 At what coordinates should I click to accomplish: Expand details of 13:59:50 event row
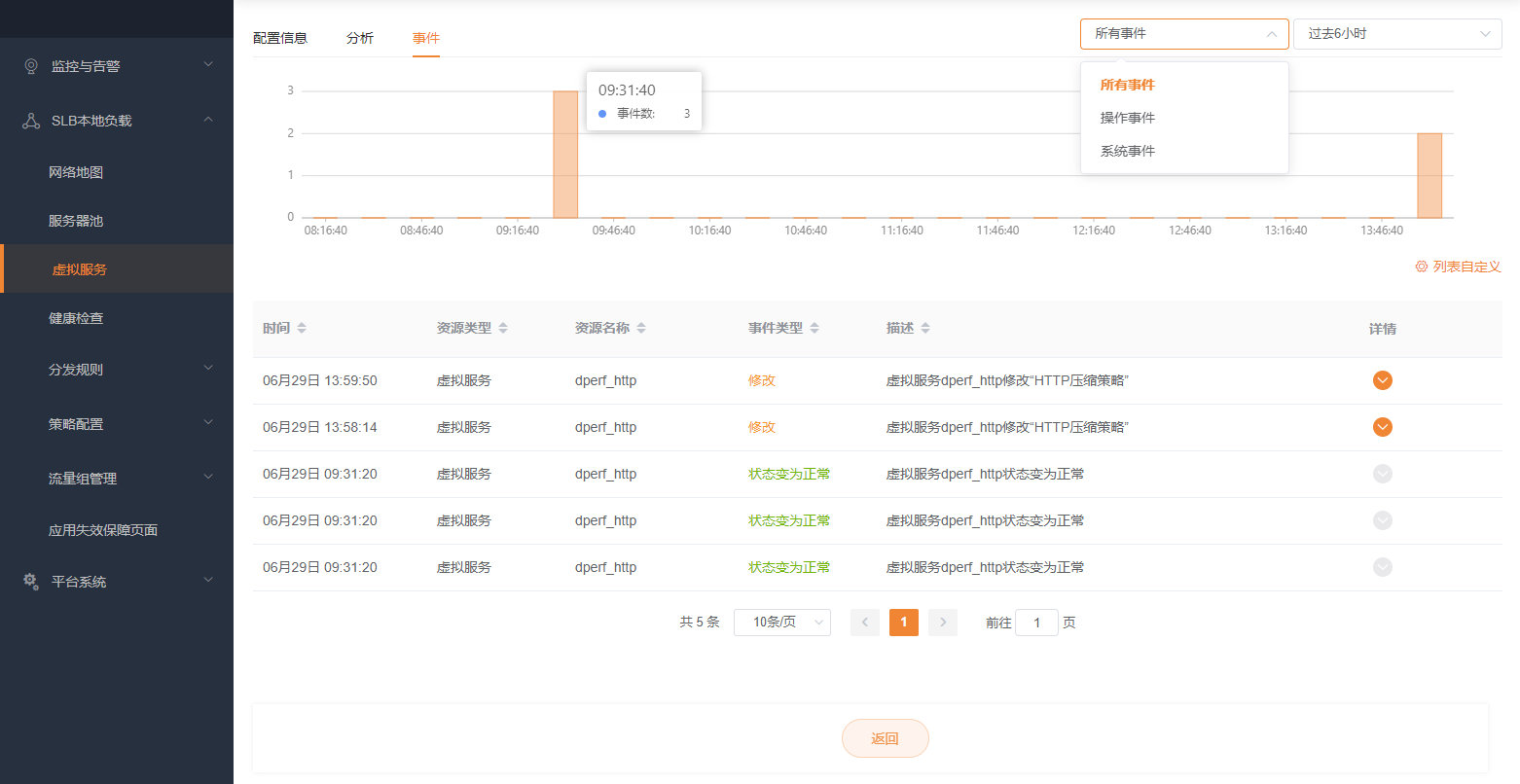1382,380
